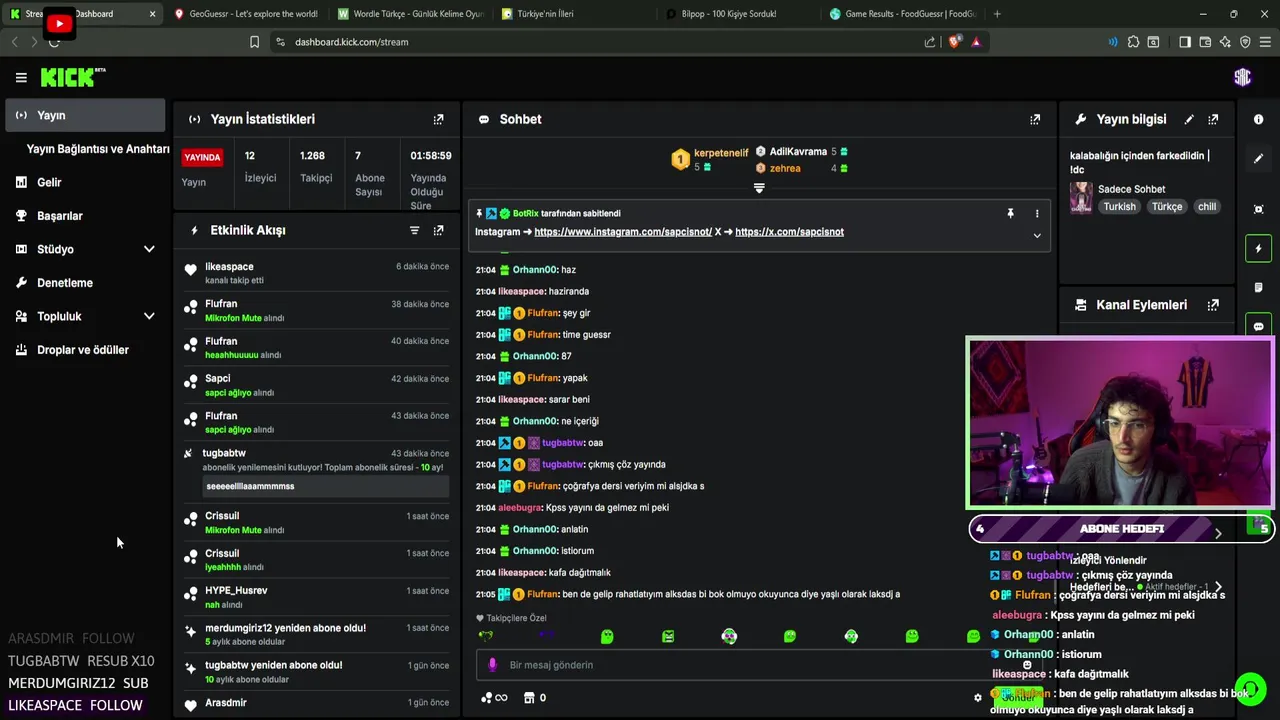Image resolution: width=1280 pixels, height=720 pixels.
Task: Toggle the browser sidebar panel icon
Action: pyautogui.click(x=1185, y=42)
